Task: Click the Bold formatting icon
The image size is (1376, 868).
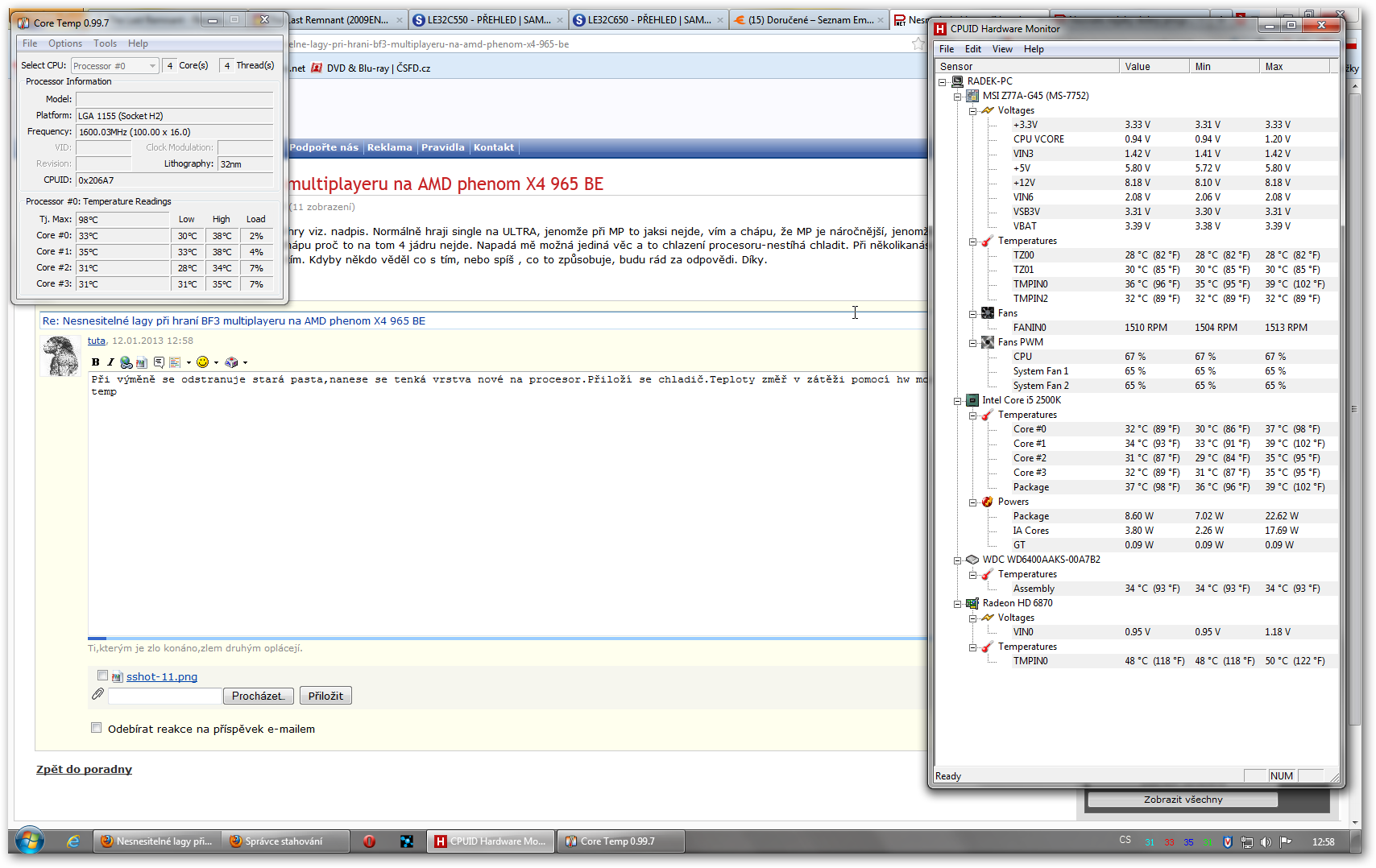Action: pos(96,362)
